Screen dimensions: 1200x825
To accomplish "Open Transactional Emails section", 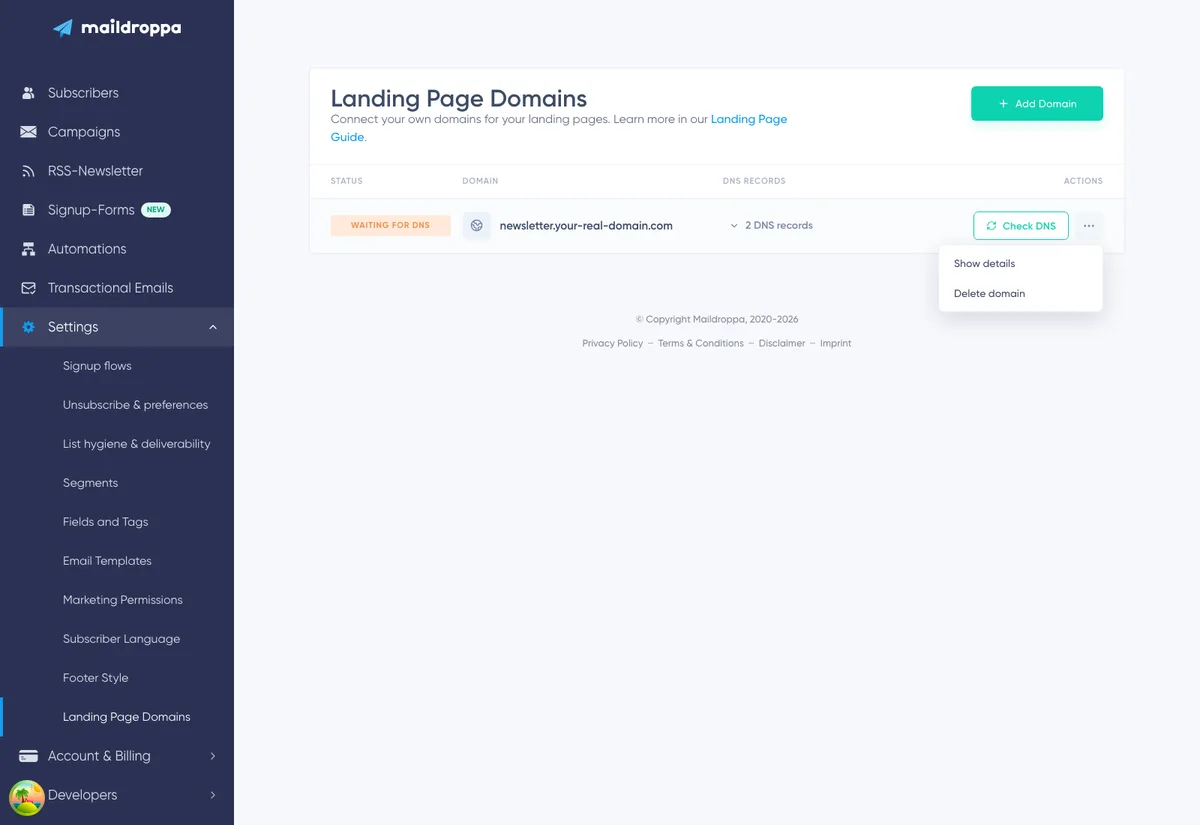I will [x=117, y=288].
